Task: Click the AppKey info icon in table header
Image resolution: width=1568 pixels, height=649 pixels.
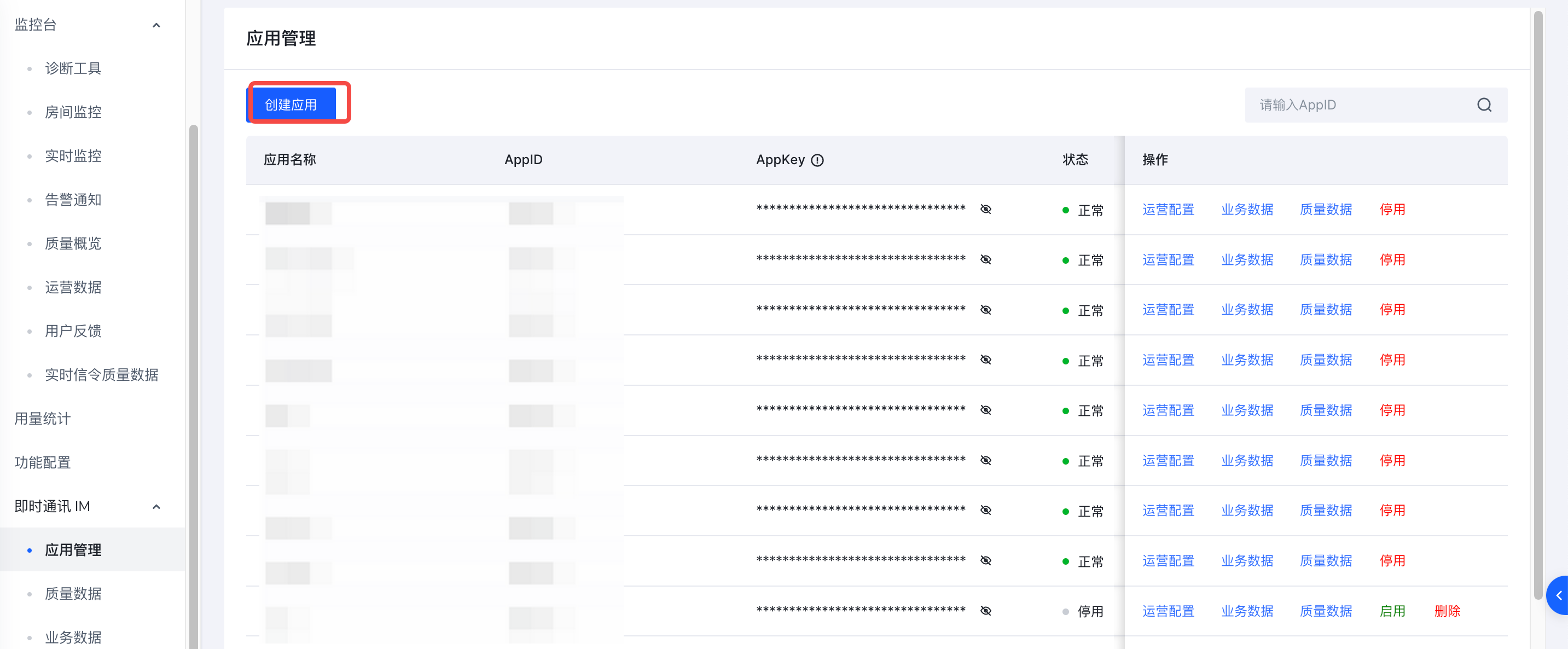Action: [x=817, y=160]
